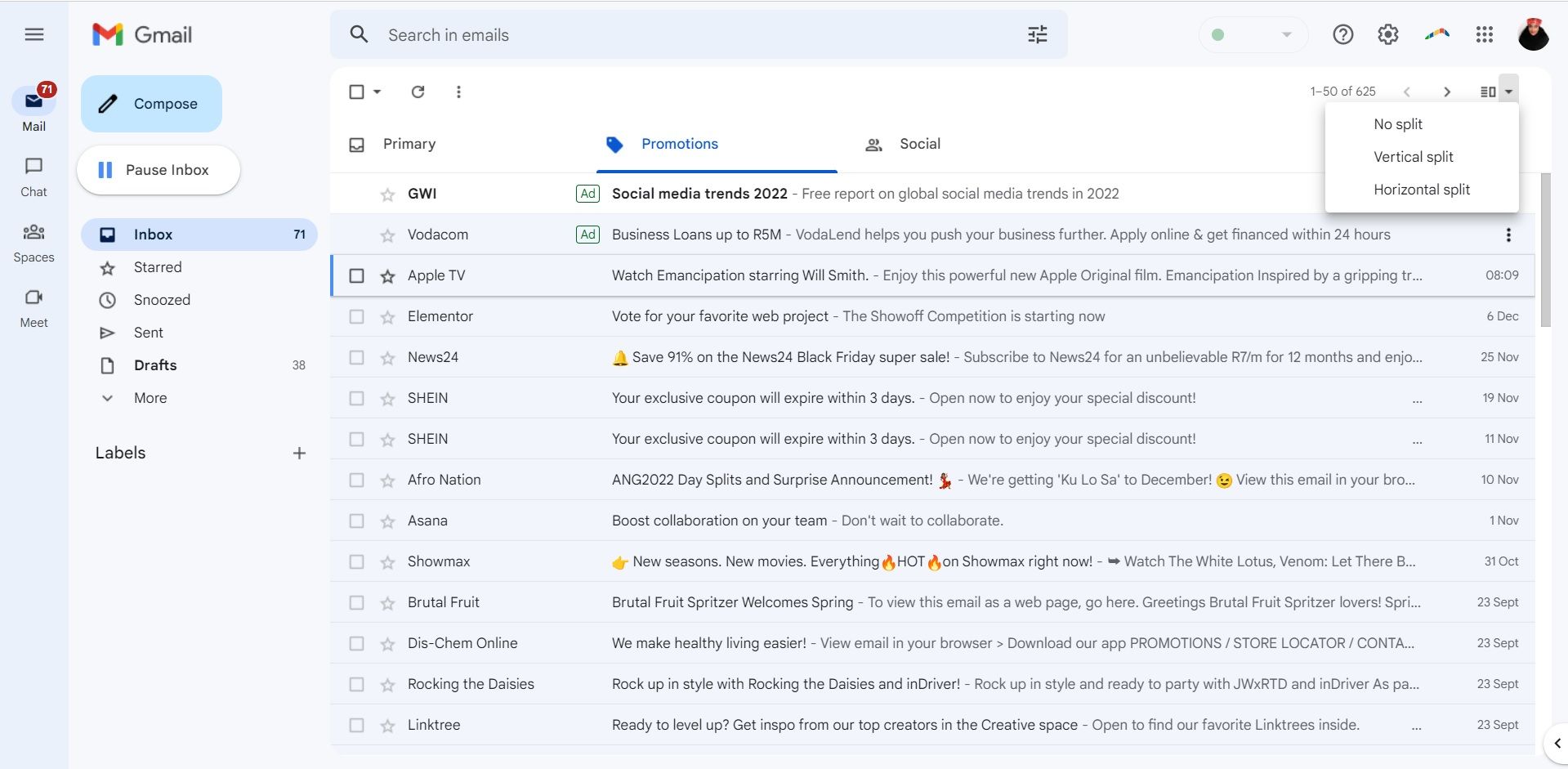Check the select-all emails checkbox
The height and width of the screenshot is (769, 1568).
(357, 92)
